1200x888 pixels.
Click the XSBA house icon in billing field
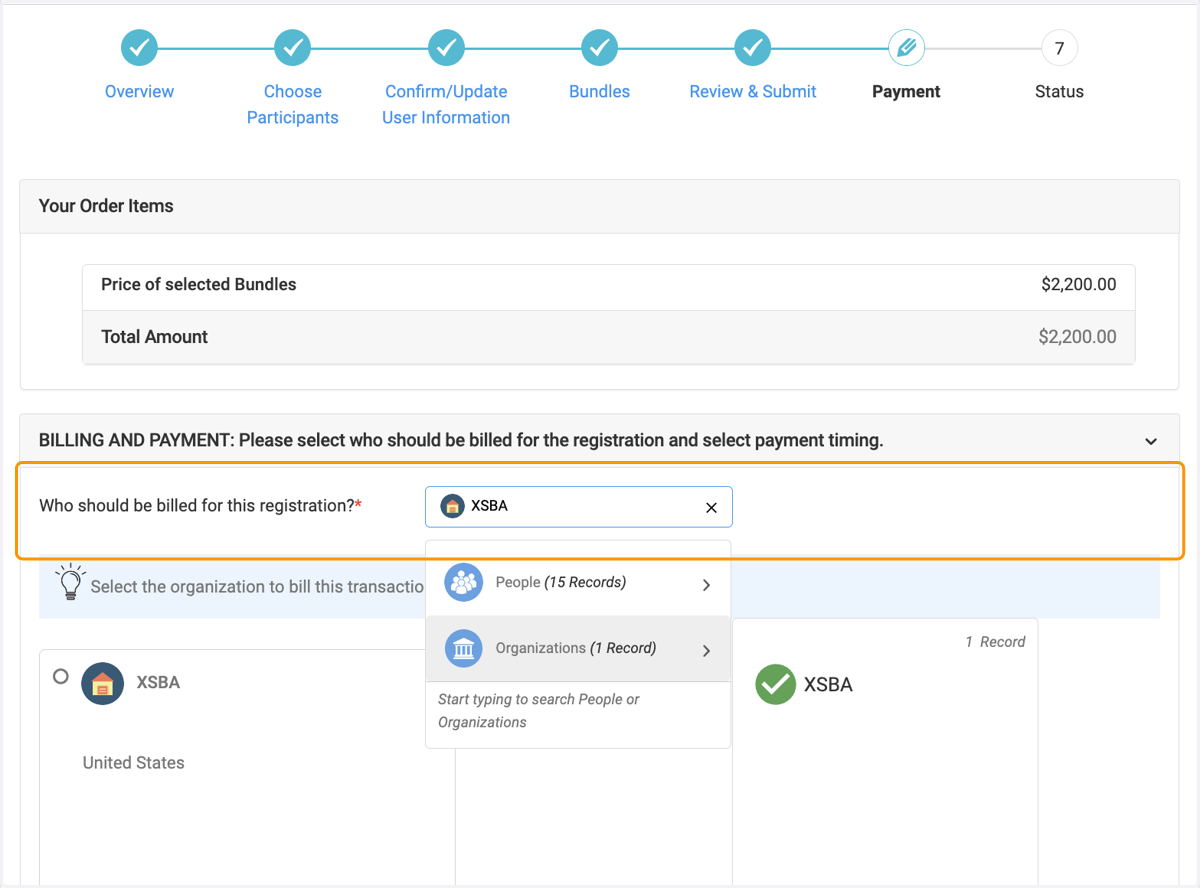pyautogui.click(x=452, y=506)
